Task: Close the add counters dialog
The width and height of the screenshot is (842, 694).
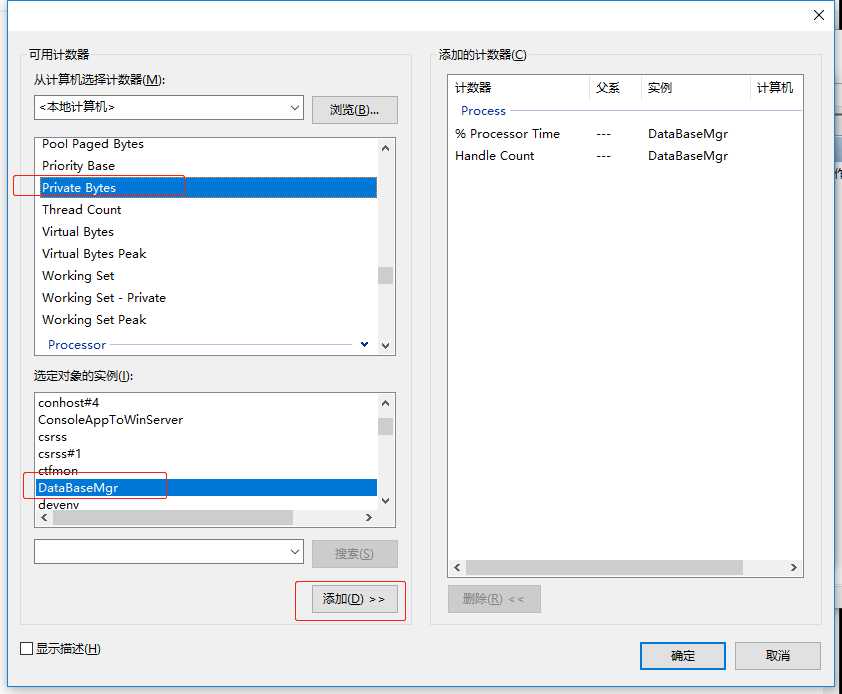Action: (818, 16)
